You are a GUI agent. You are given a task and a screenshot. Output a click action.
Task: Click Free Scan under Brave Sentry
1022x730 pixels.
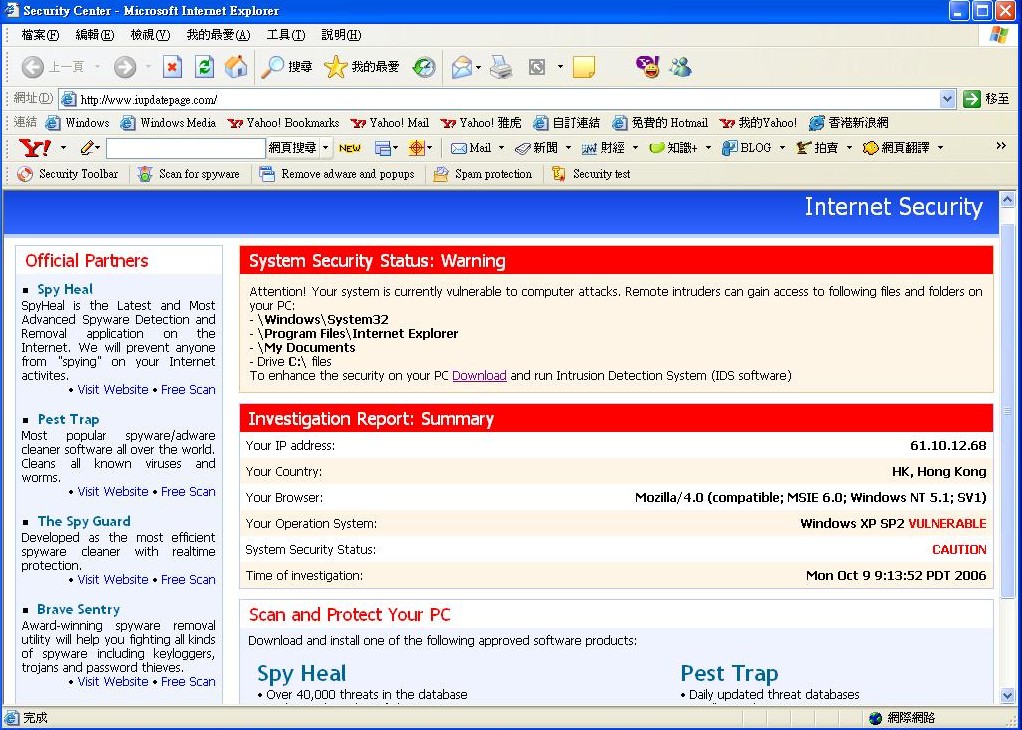tap(188, 682)
